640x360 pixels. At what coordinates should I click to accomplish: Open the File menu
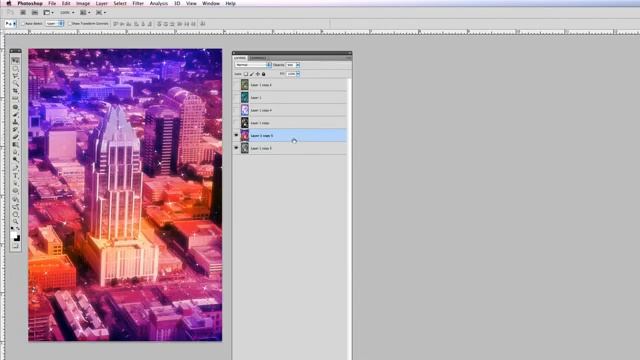tap(52, 3)
